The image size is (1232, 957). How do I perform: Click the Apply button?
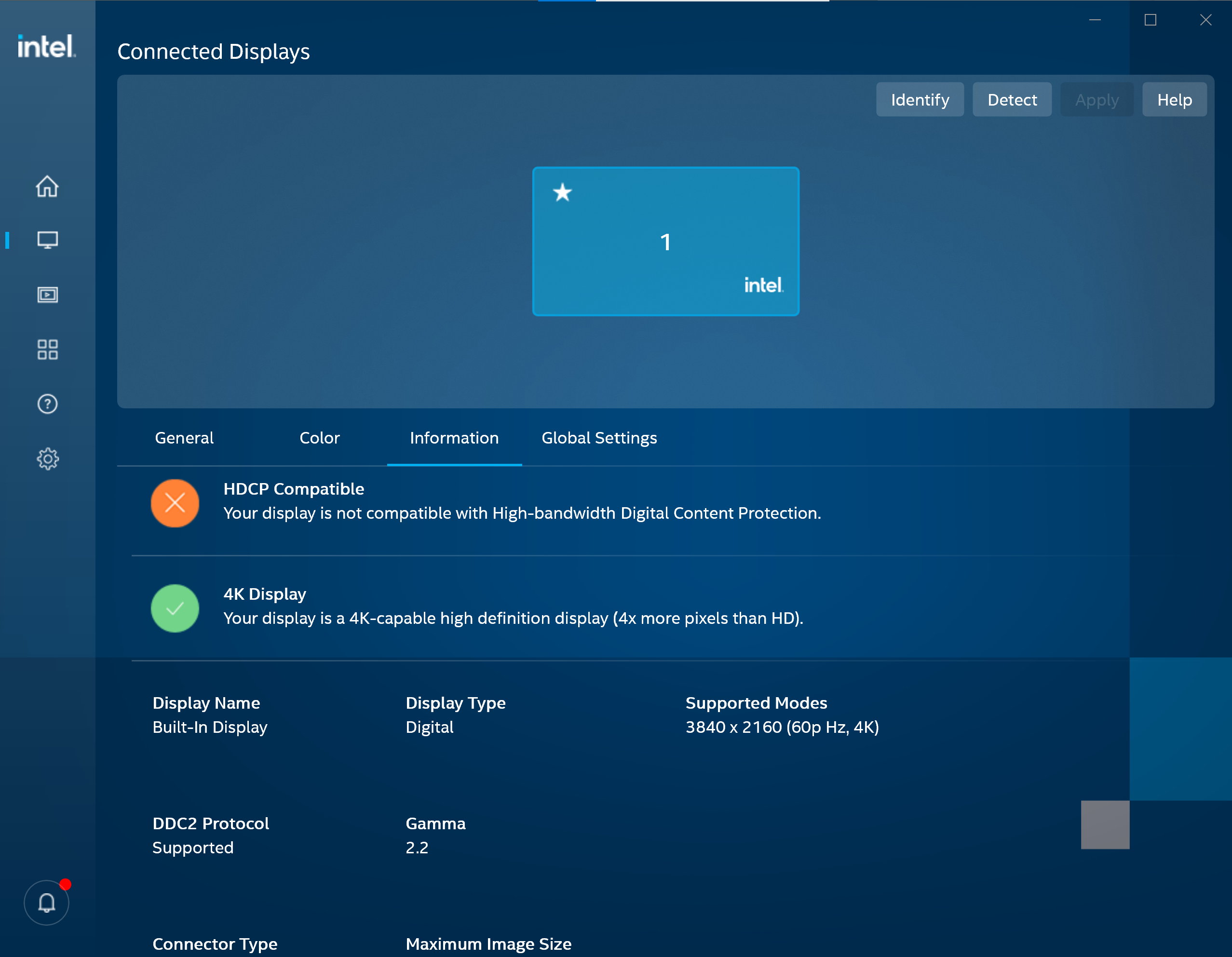point(1097,99)
